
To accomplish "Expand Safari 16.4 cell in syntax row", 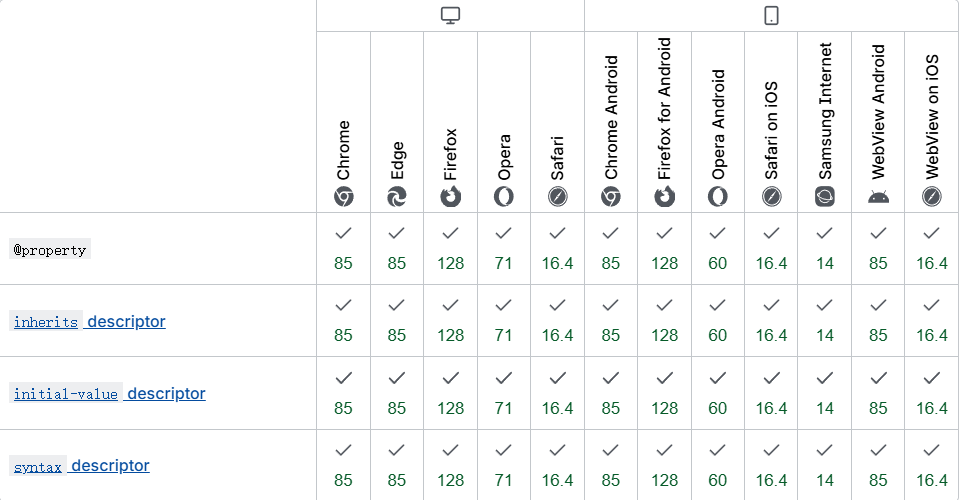I will pyautogui.click(x=558, y=465).
